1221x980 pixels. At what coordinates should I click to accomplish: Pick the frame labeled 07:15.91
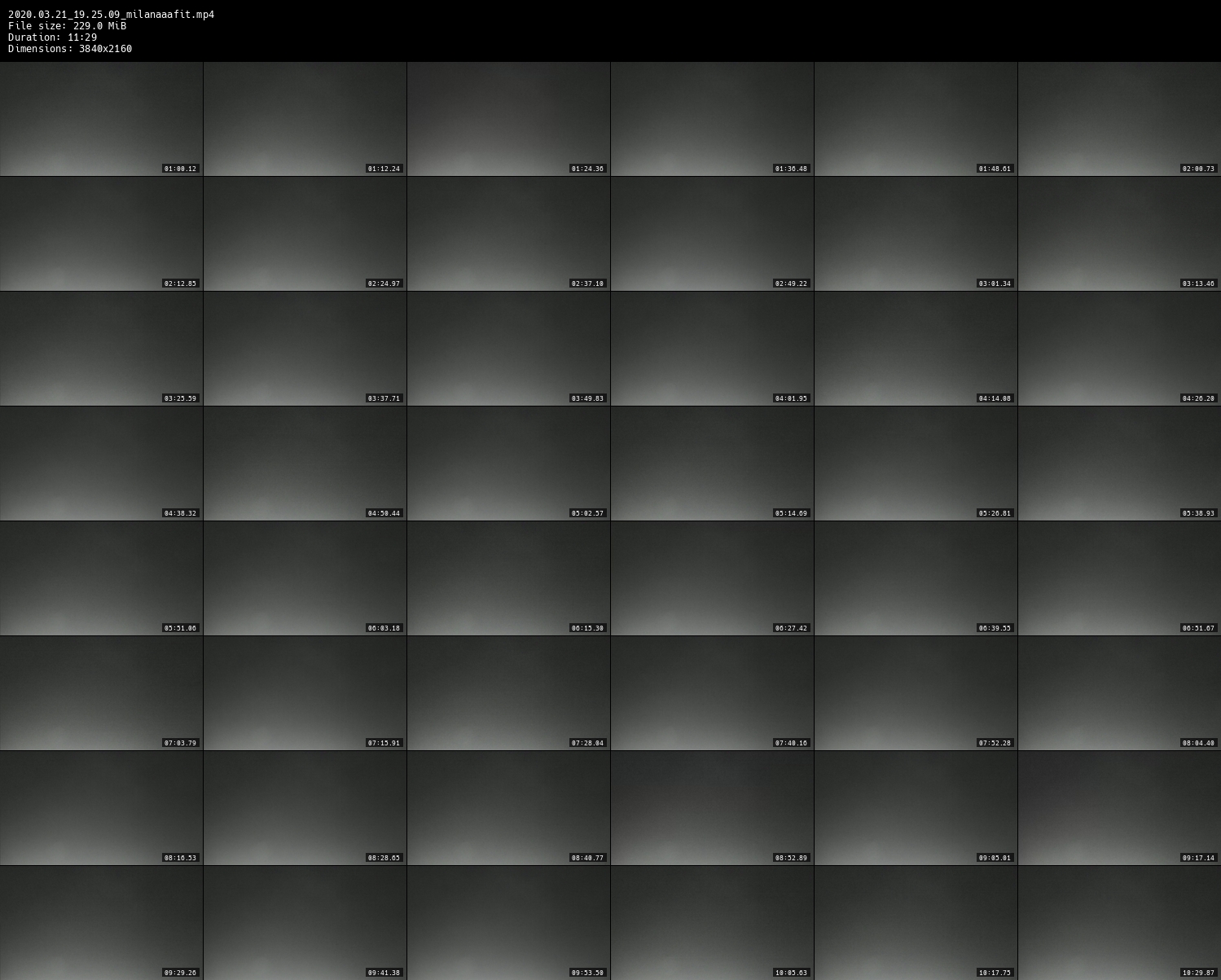pos(305,693)
